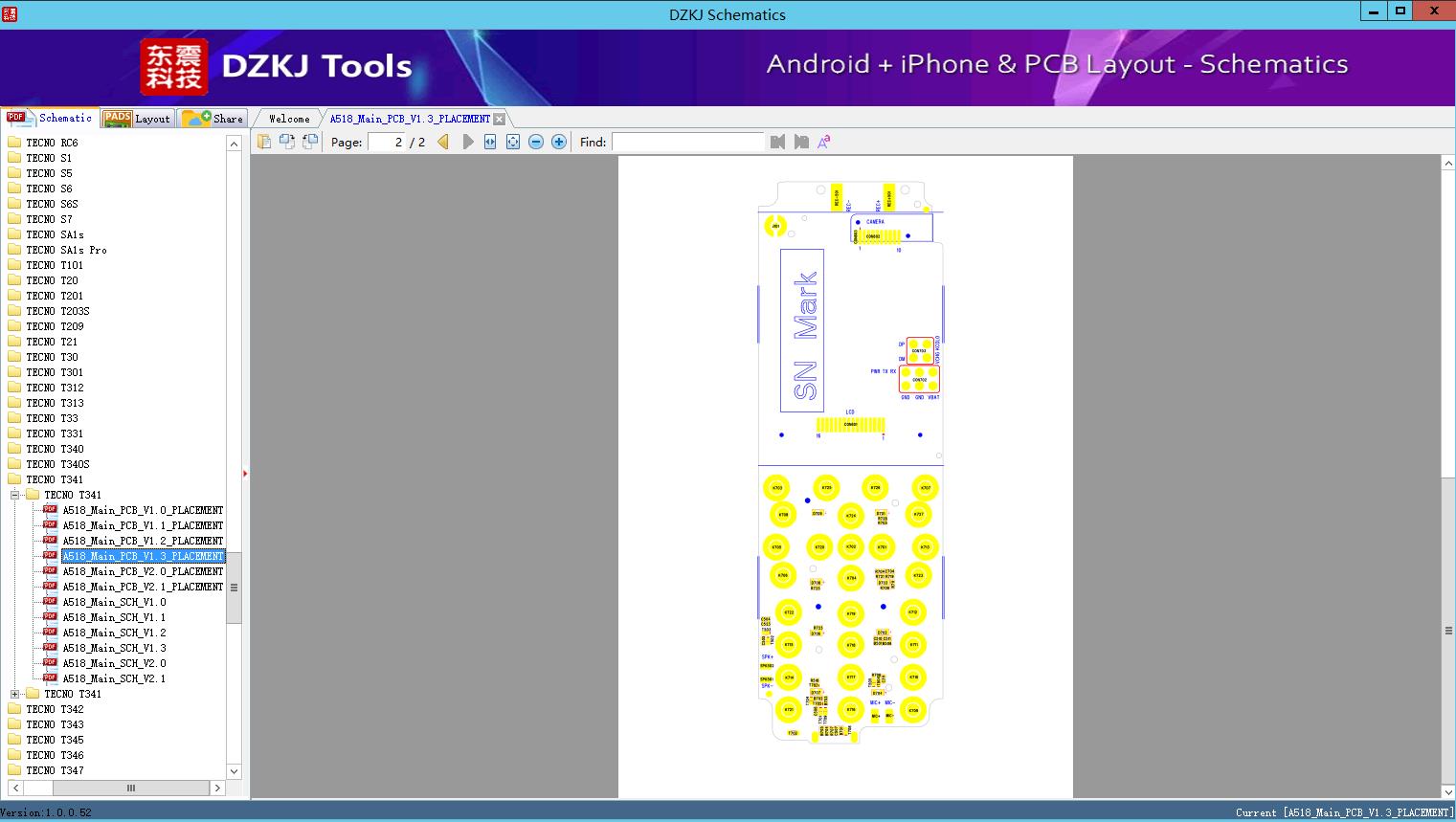Open A518_Main_SCH_V2.0 schematic
Image resolution: width=1456 pixels, height=822 pixels.
114,663
